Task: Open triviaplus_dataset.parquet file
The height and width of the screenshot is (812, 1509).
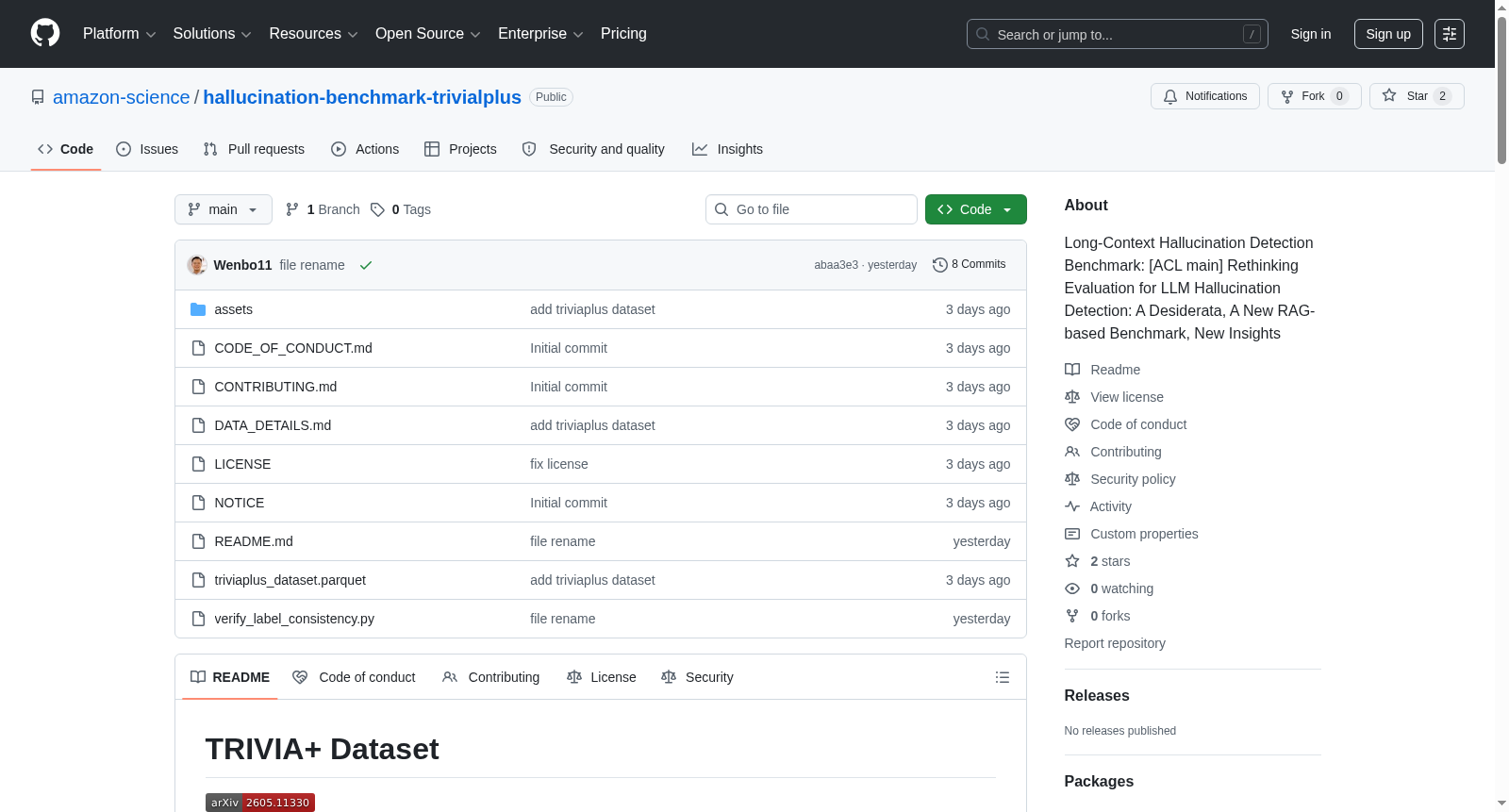Action: [x=290, y=580]
